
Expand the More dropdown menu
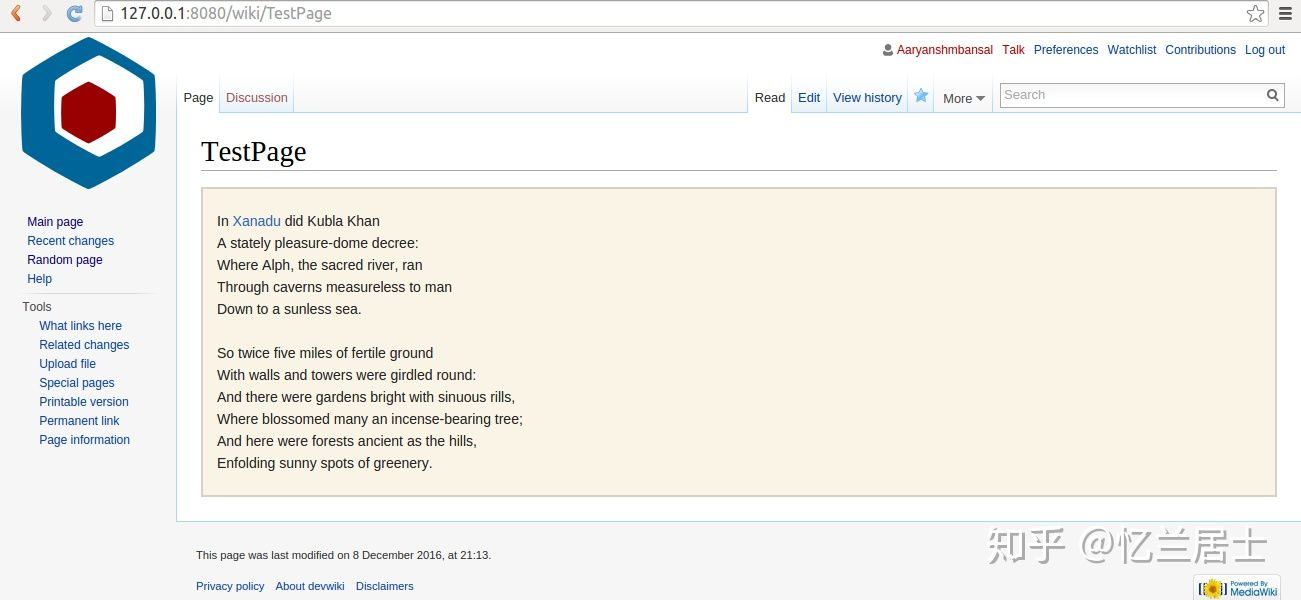tap(964, 98)
